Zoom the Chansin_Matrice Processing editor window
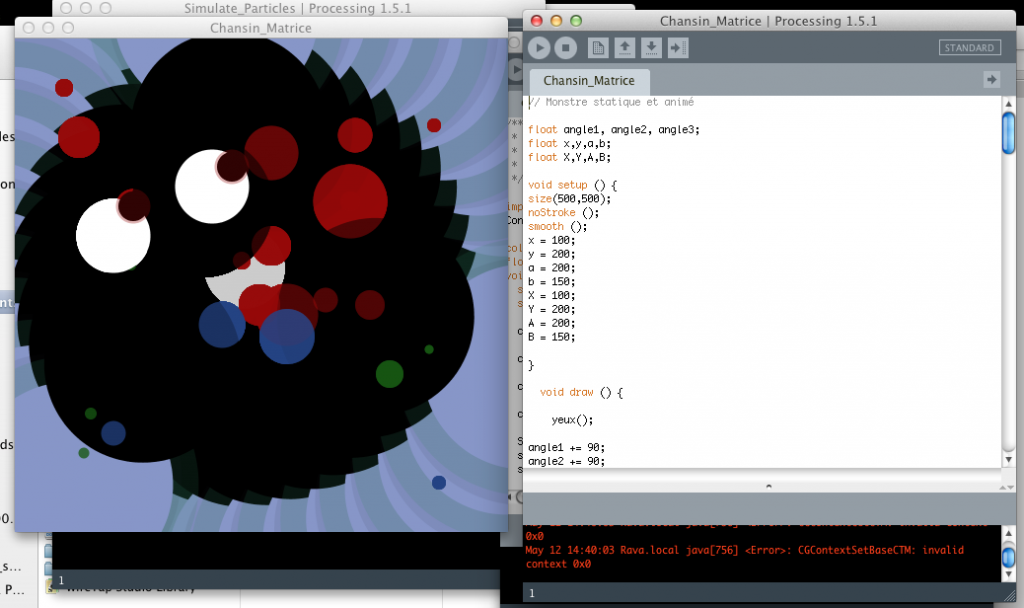The image size is (1024, 608). pyautogui.click(x=576, y=21)
